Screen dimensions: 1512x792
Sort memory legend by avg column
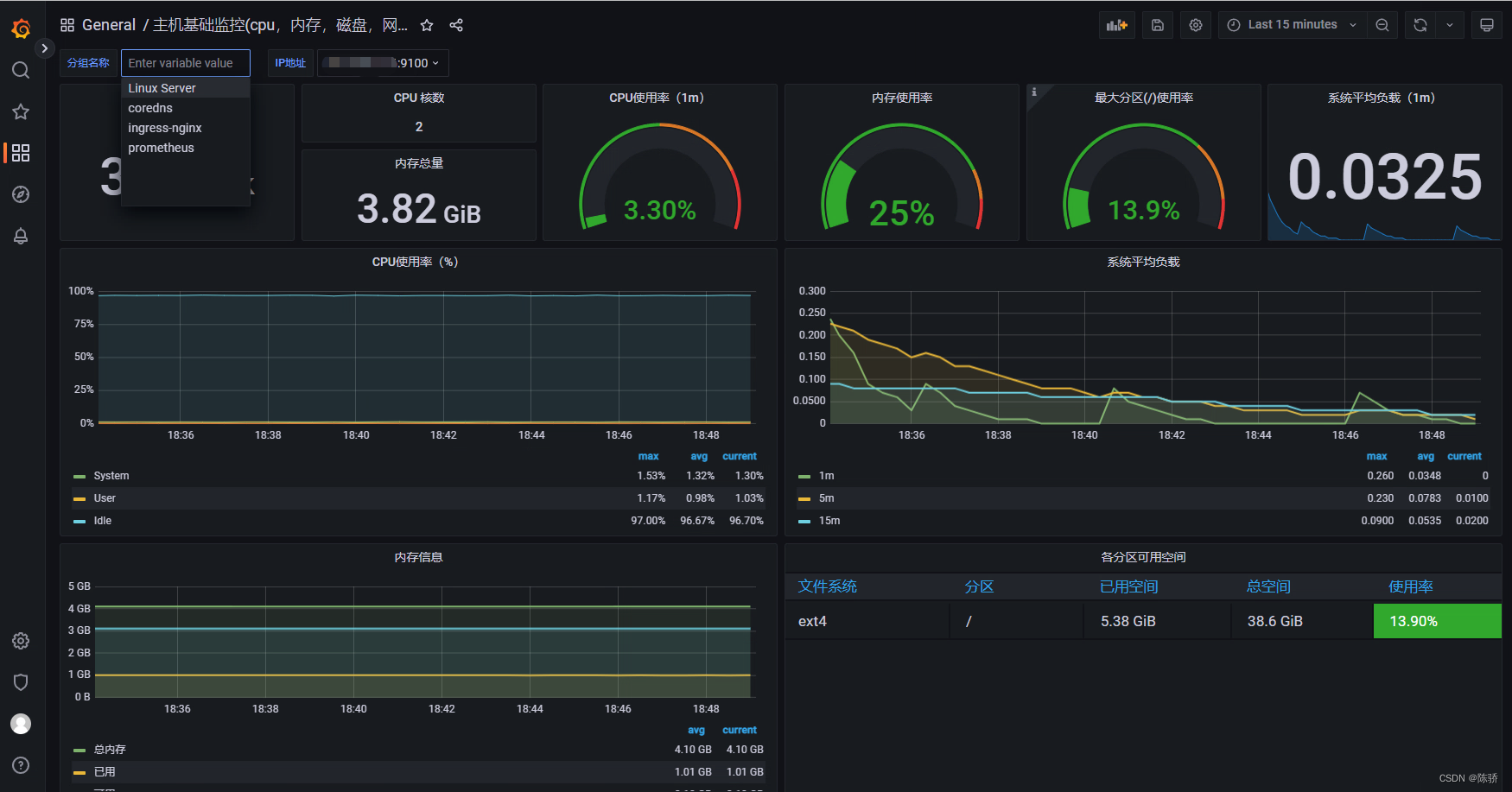click(696, 730)
